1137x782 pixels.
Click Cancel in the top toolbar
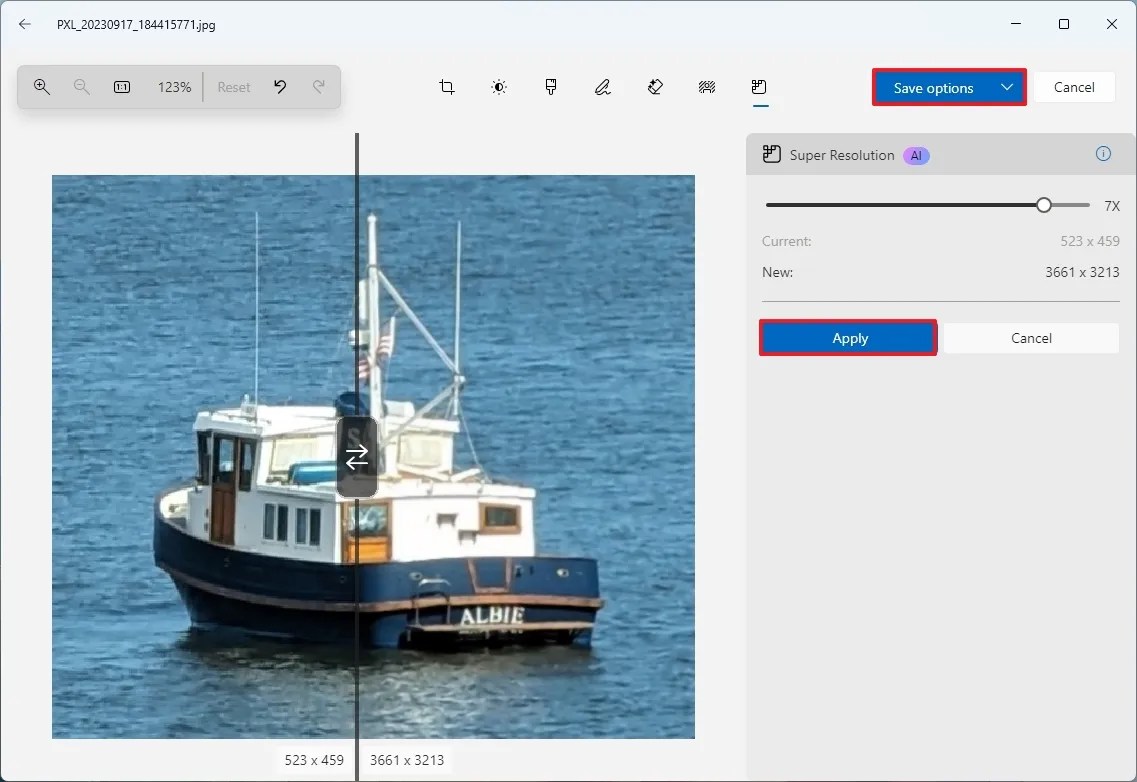tap(1074, 87)
